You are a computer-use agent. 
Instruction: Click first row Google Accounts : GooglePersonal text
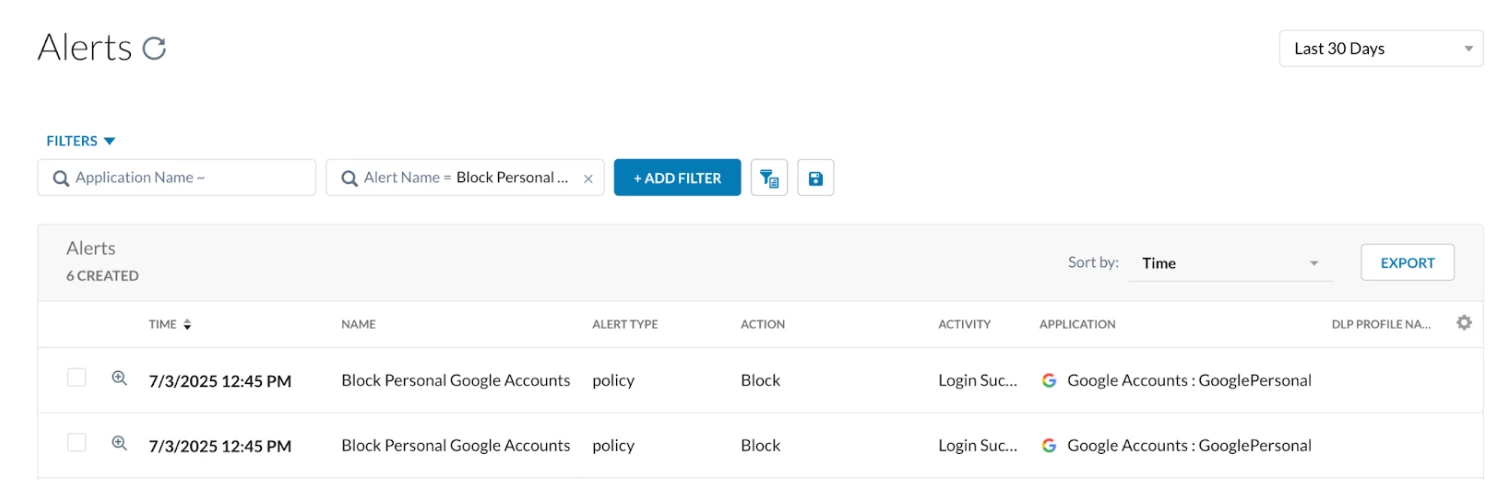pos(1190,380)
